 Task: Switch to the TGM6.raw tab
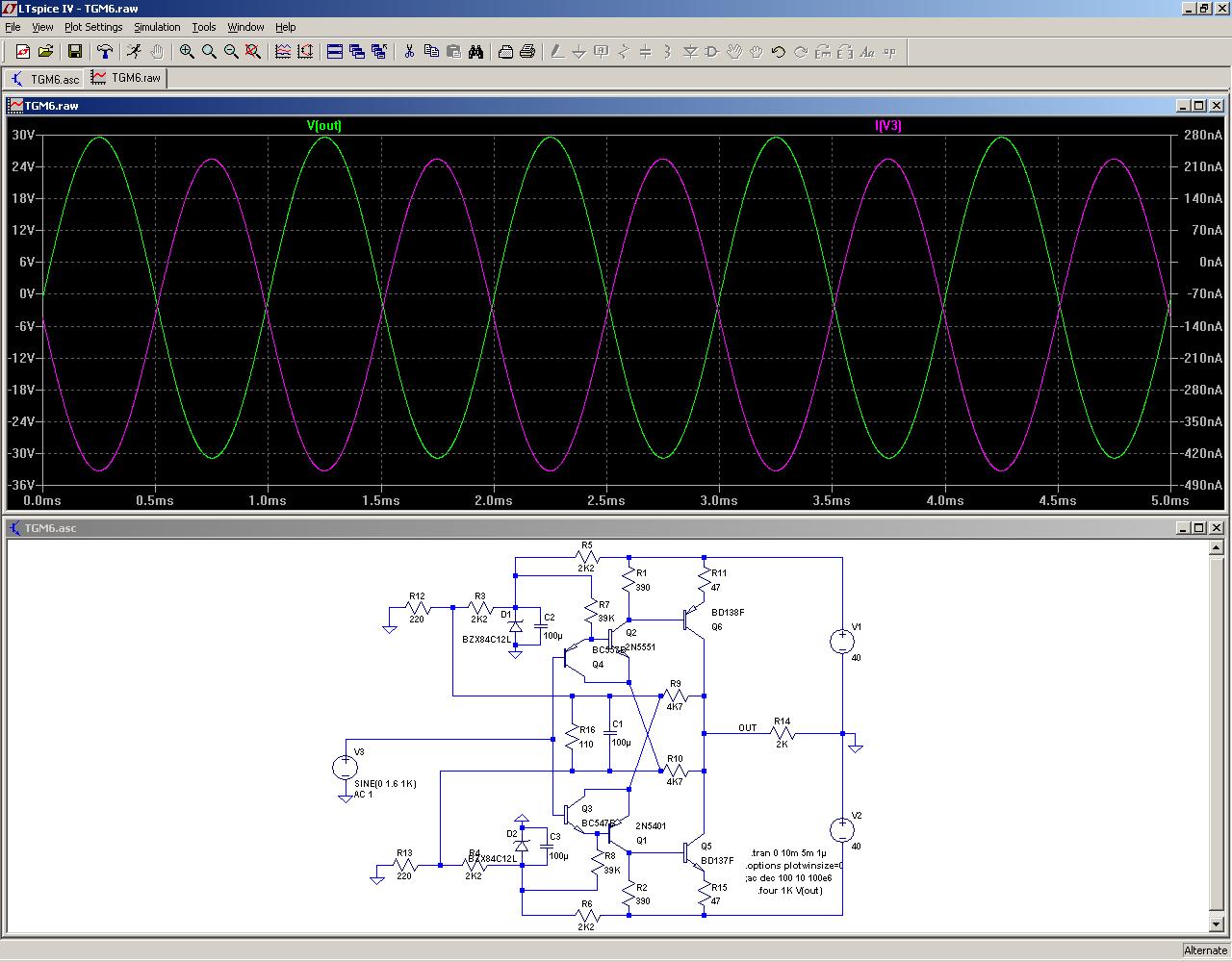pos(127,78)
